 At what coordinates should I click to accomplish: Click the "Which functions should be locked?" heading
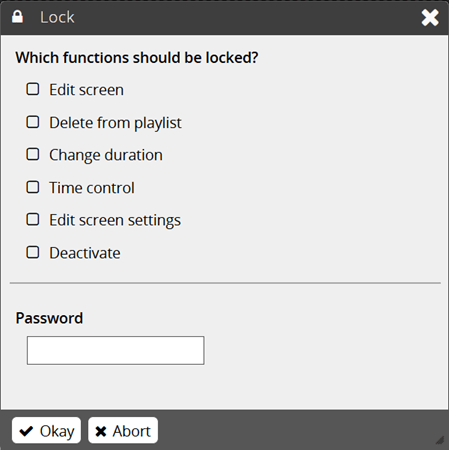(x=137, y=57)
